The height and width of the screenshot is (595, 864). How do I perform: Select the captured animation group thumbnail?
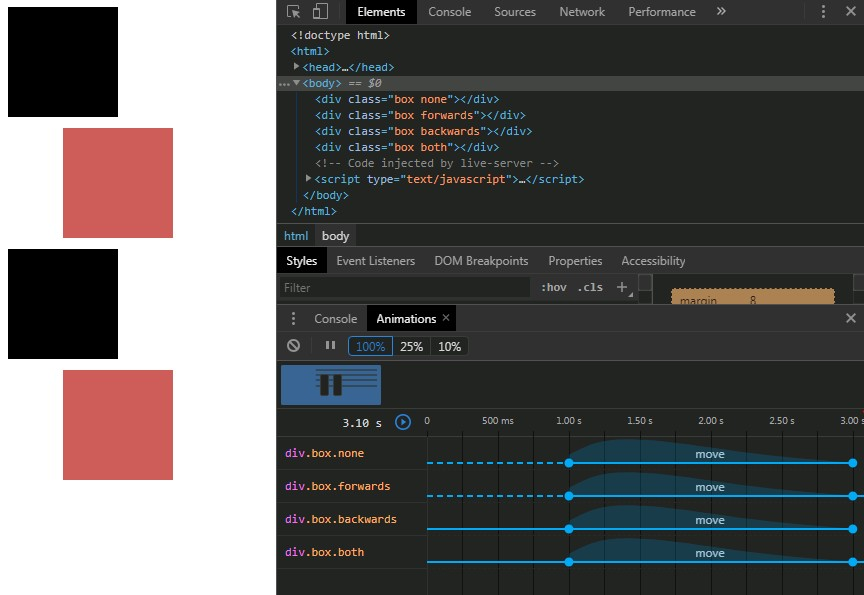[x=331, y=385]
